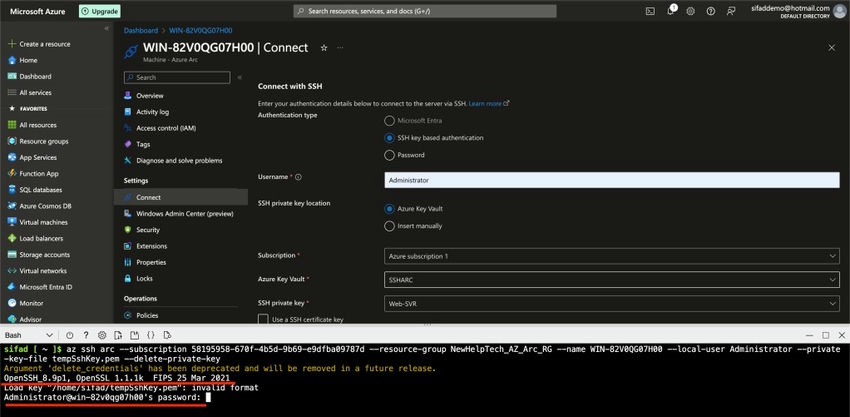The width and height of the screenshot is (850, 417).
Task: Open Cloud Shell settings gear
Action: pos(102,335)
